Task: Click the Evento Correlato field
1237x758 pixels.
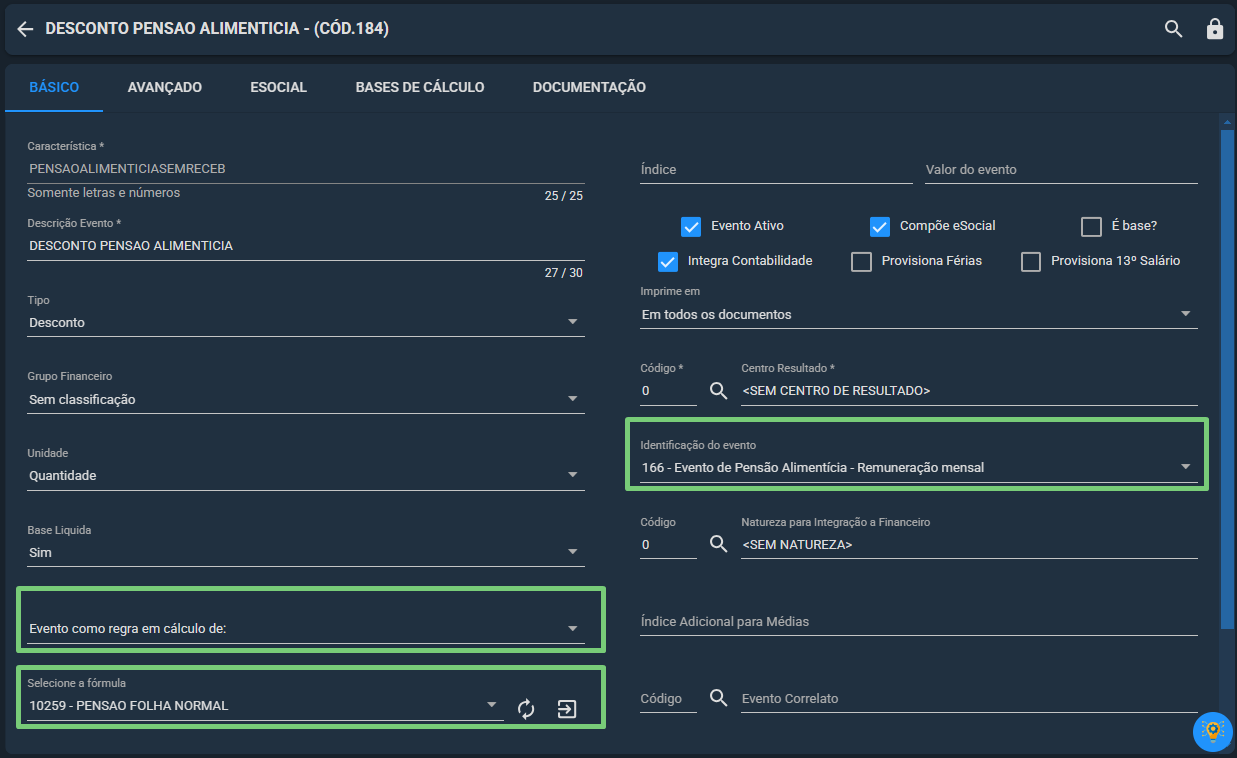Action: pos(969,699)
